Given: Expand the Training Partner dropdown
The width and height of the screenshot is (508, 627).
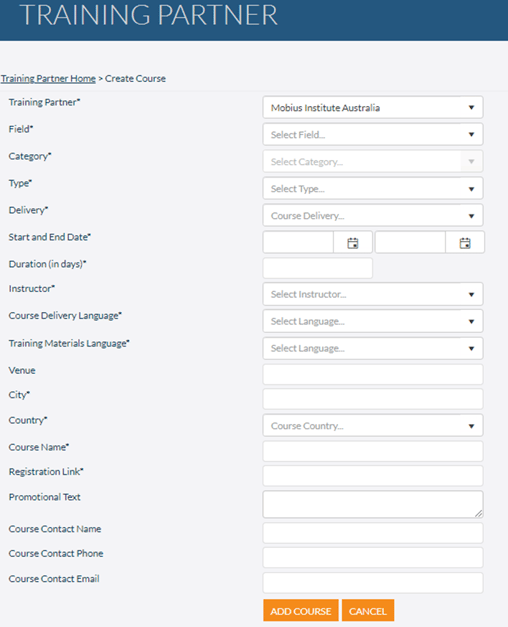Looking at the screenshot, I should pos(373,107).
